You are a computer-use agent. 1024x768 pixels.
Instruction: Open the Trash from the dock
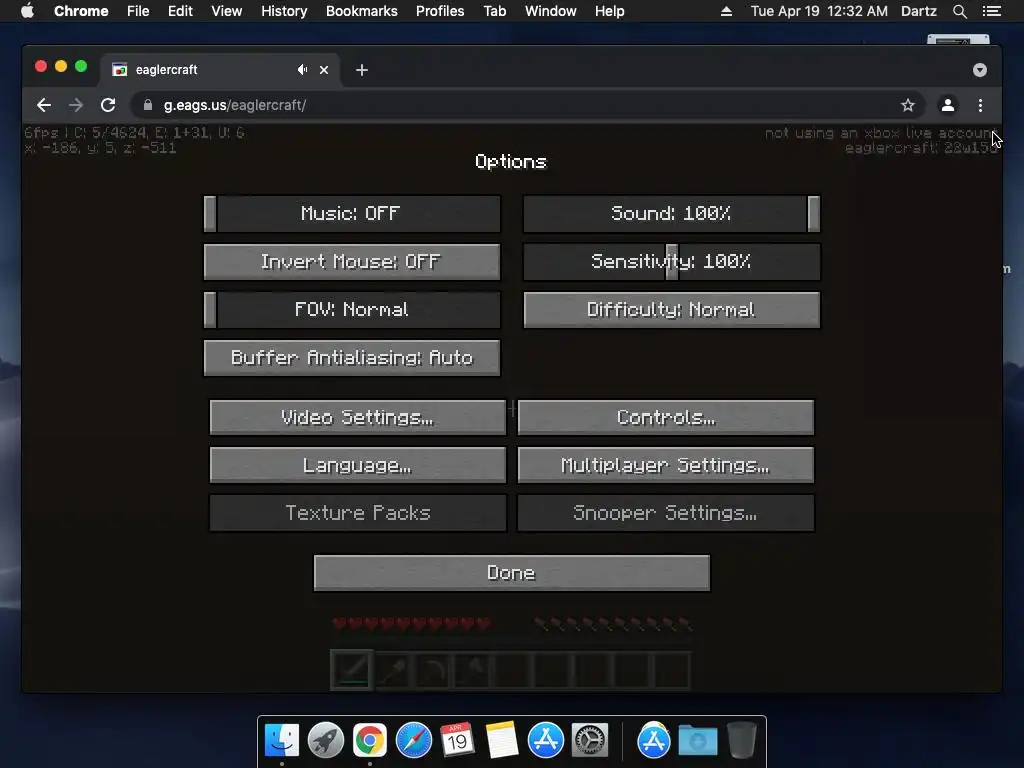[742, 740]
